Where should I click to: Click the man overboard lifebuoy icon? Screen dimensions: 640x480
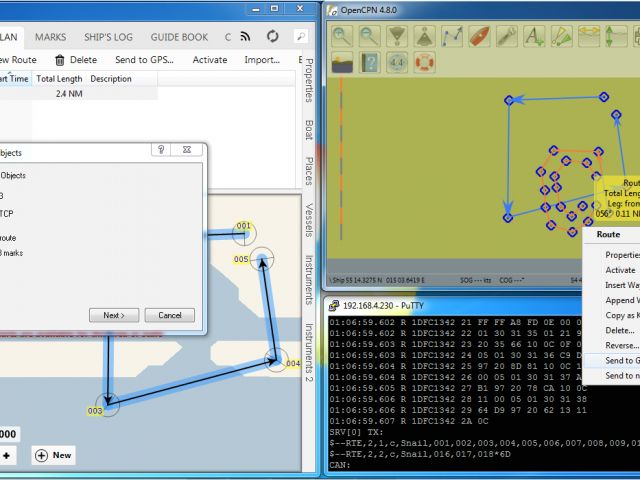pos(425,63)
